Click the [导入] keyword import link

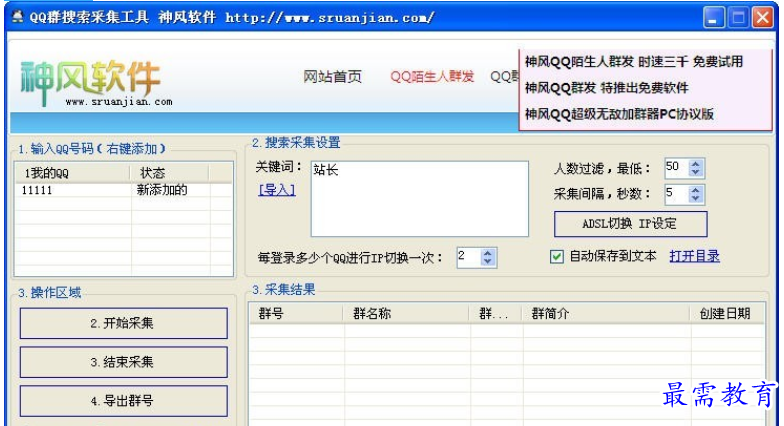pos(276,190)
